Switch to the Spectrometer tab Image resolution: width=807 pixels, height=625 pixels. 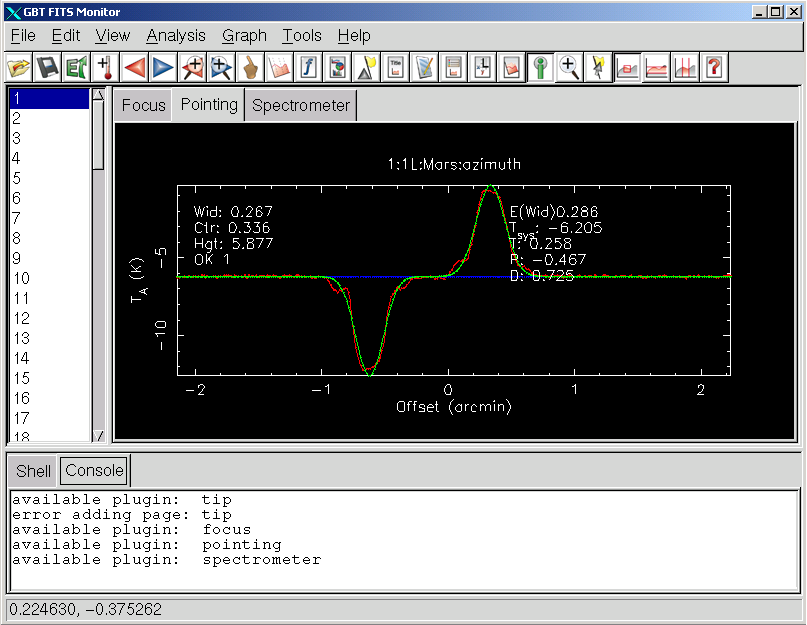(x=301, y=105)
